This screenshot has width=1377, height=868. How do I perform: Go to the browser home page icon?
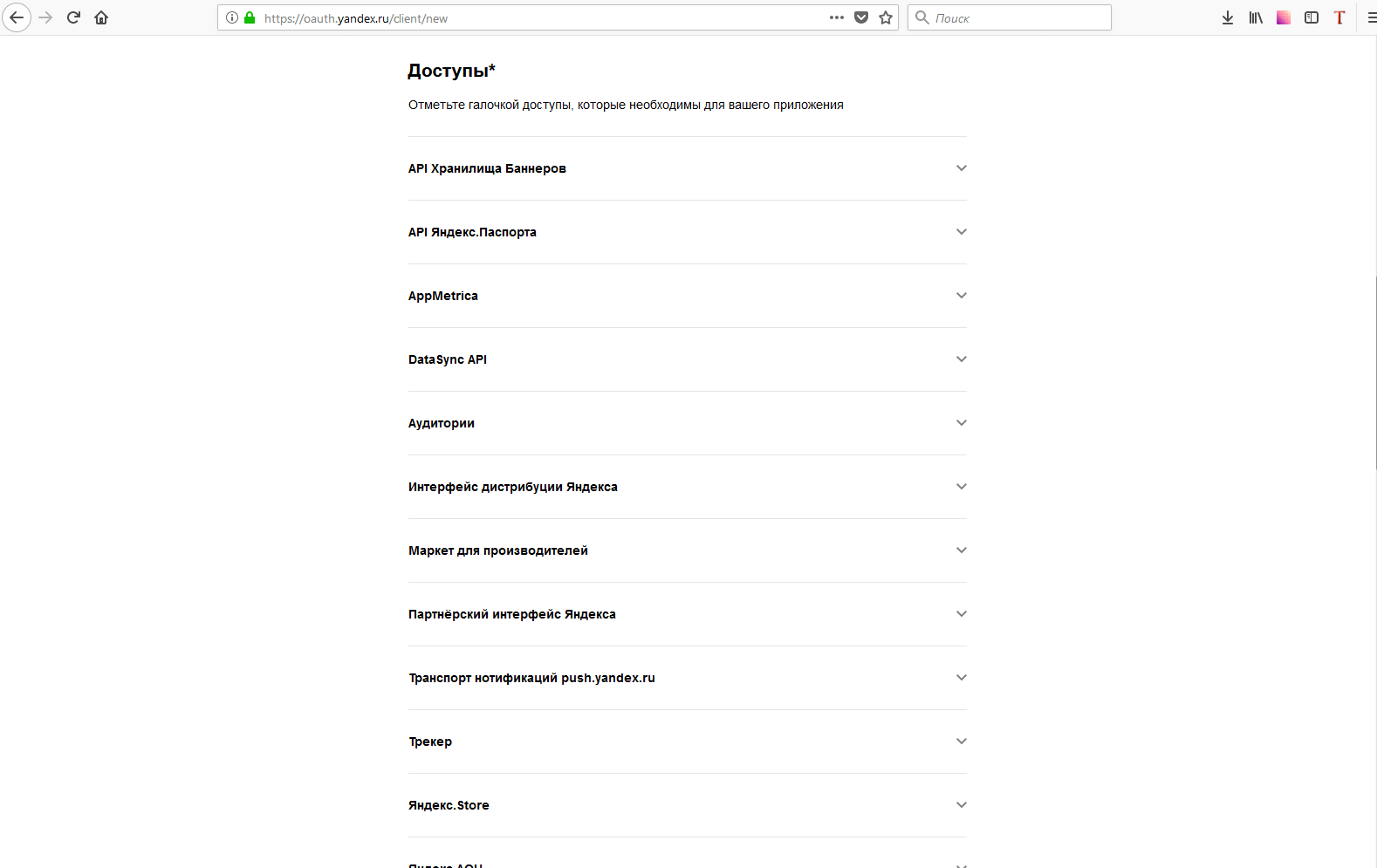(x=101, y=17)
